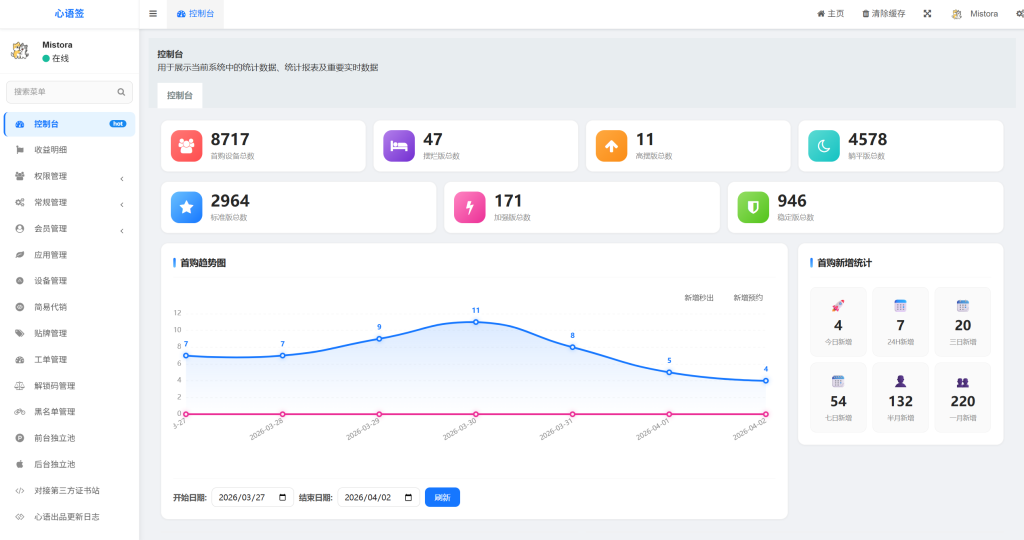The width and height of the screenshot is (1024, 540).
Task: Click the blue hot badge beside 控制台
Action: coord(118,124)
